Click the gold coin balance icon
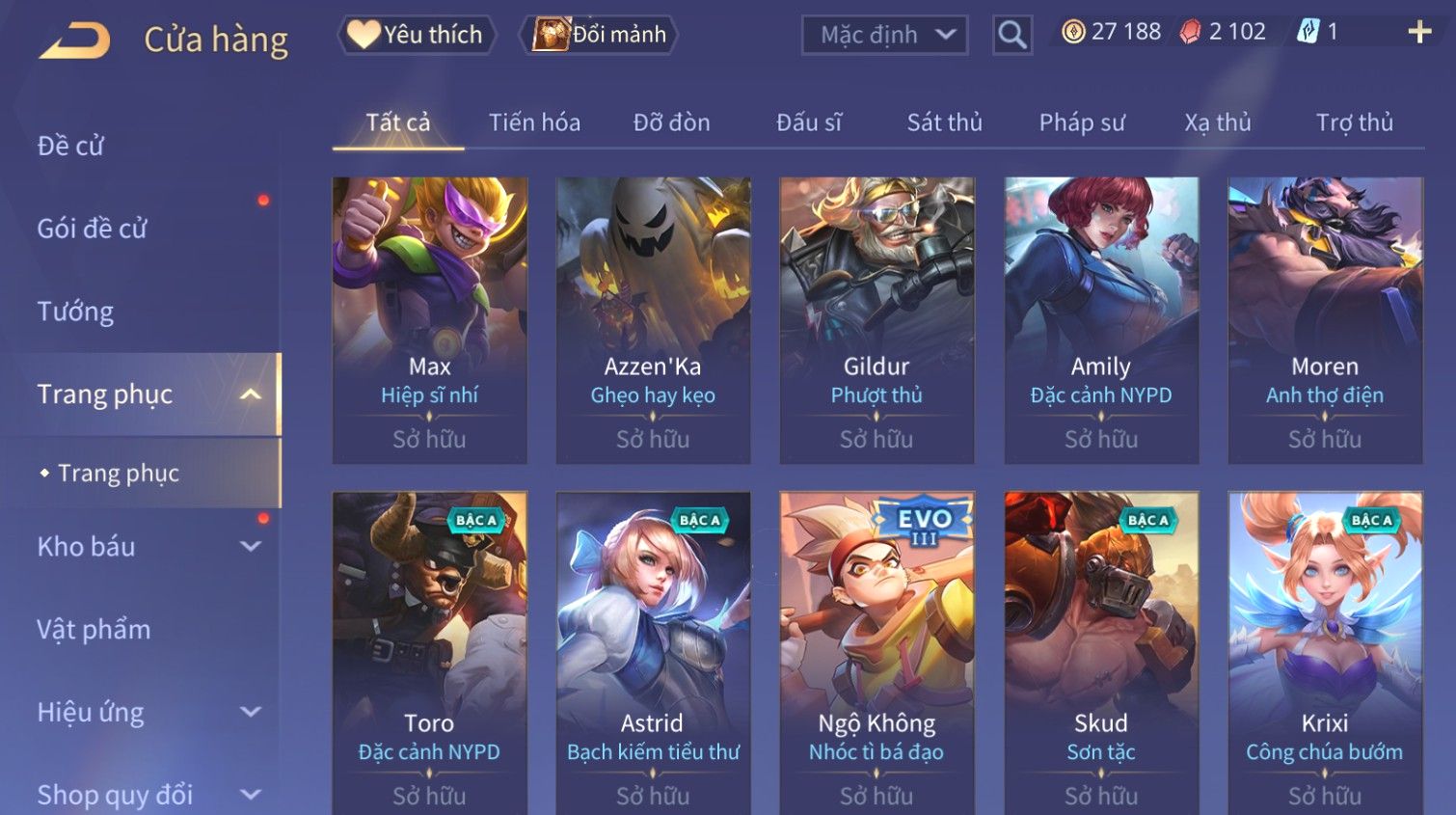 pos(1073,32)
